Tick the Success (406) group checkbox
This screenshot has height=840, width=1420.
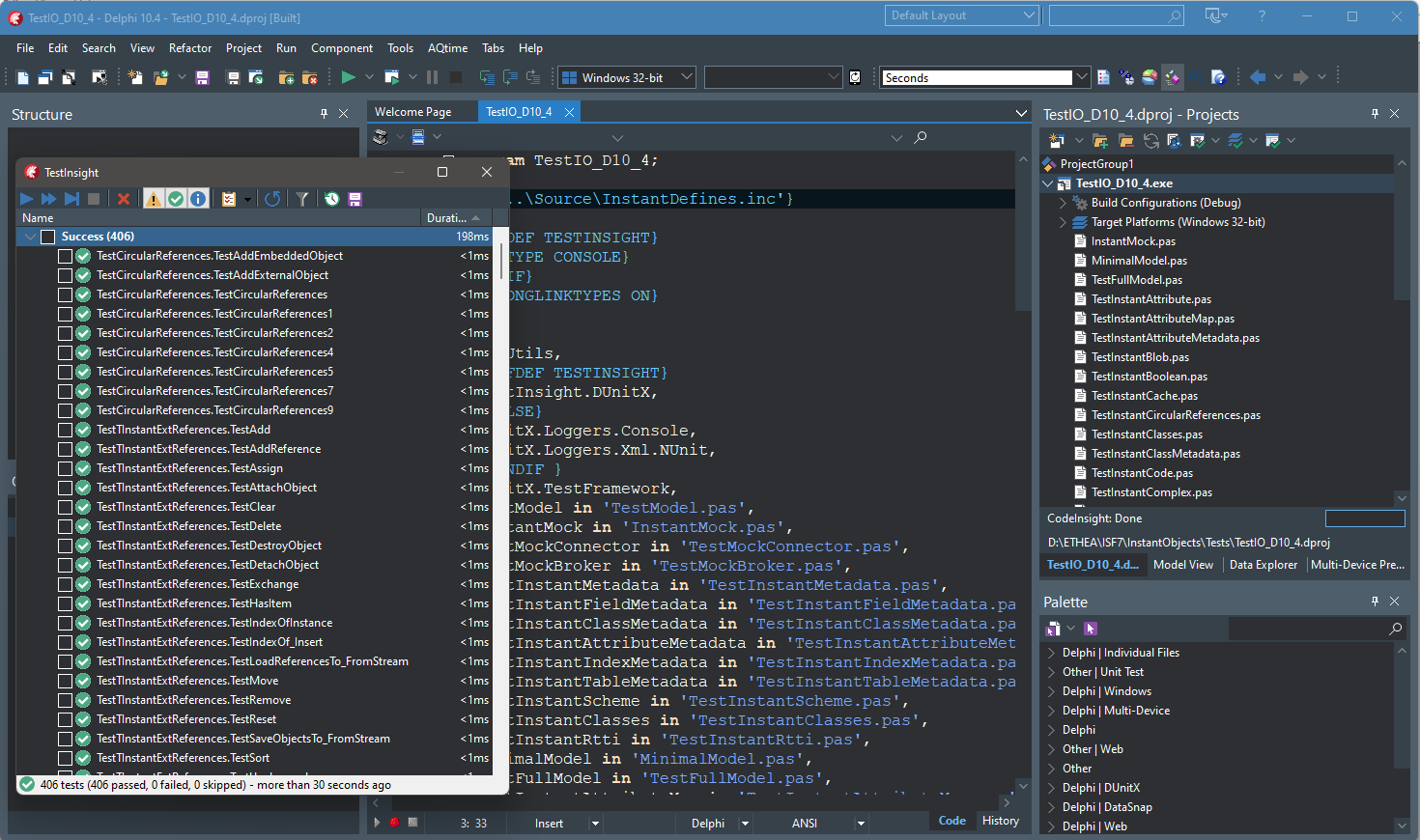point(47,237)
